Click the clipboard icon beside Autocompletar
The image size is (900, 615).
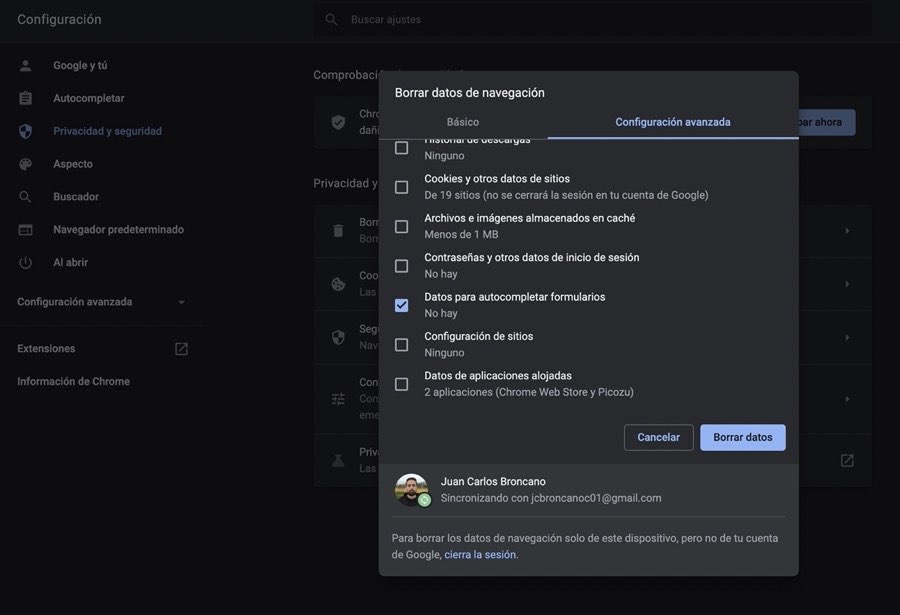[x=25, y=98]
